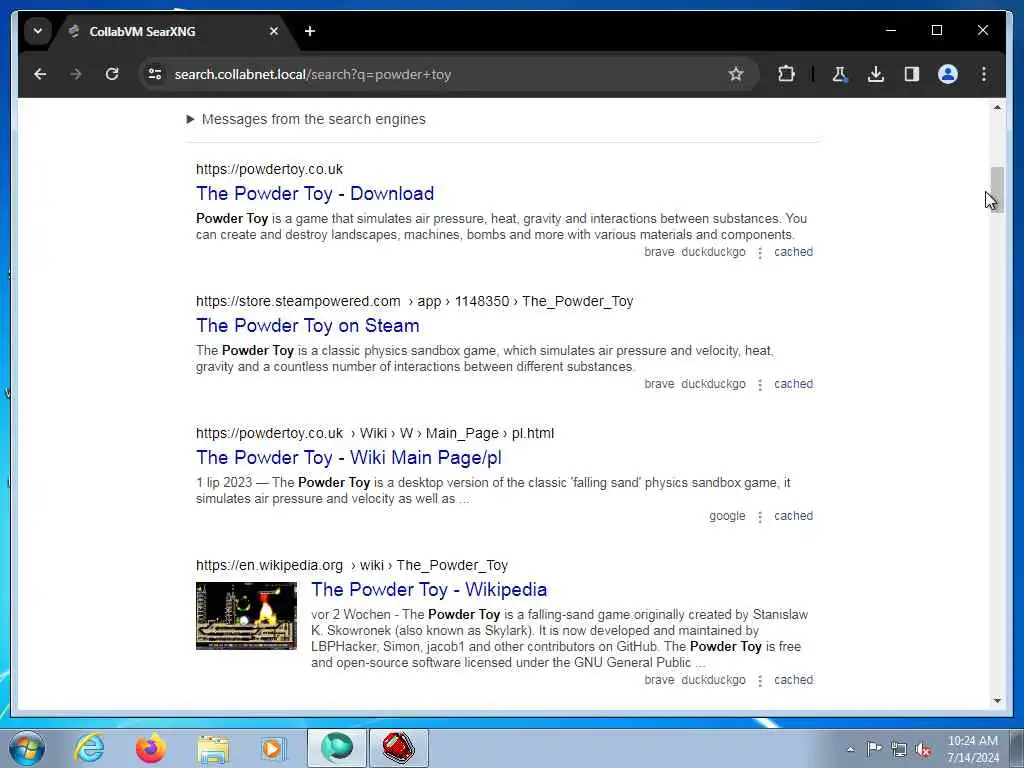Click the page scrollbar thumb
Image resolution: width=1024 pixels, height=768 pixels.
click(997, 189)
